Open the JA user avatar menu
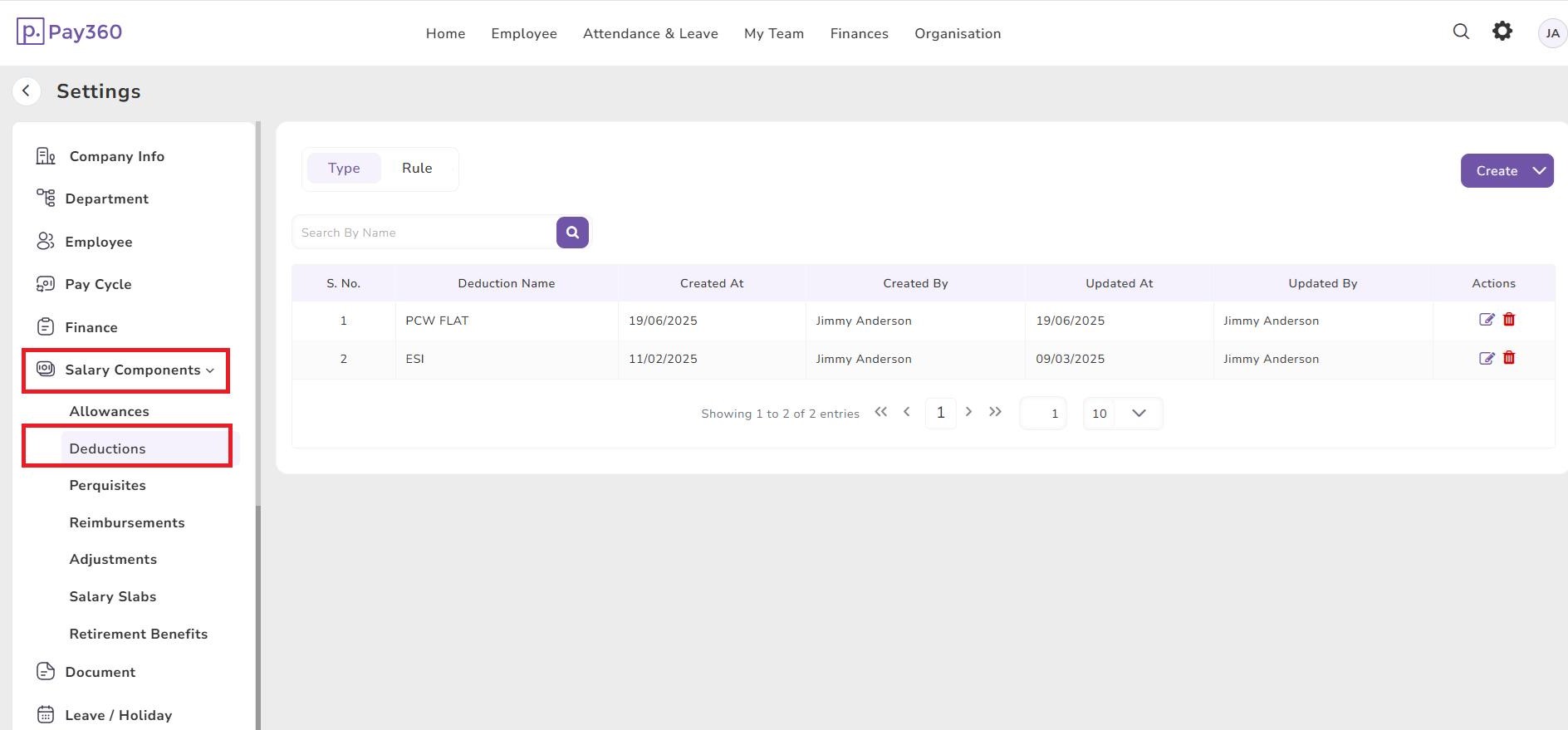Image resolution: width=1568 pixels, height=730 pixels. click(1552, 33)
